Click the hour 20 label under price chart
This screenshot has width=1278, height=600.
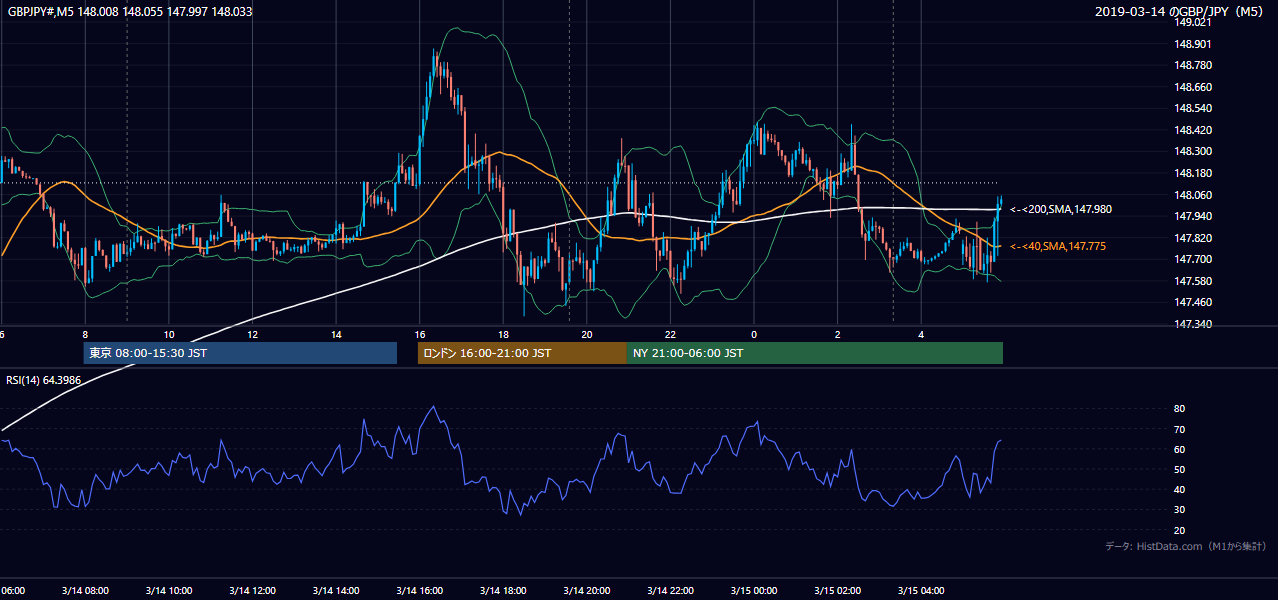tap(587, 335)
